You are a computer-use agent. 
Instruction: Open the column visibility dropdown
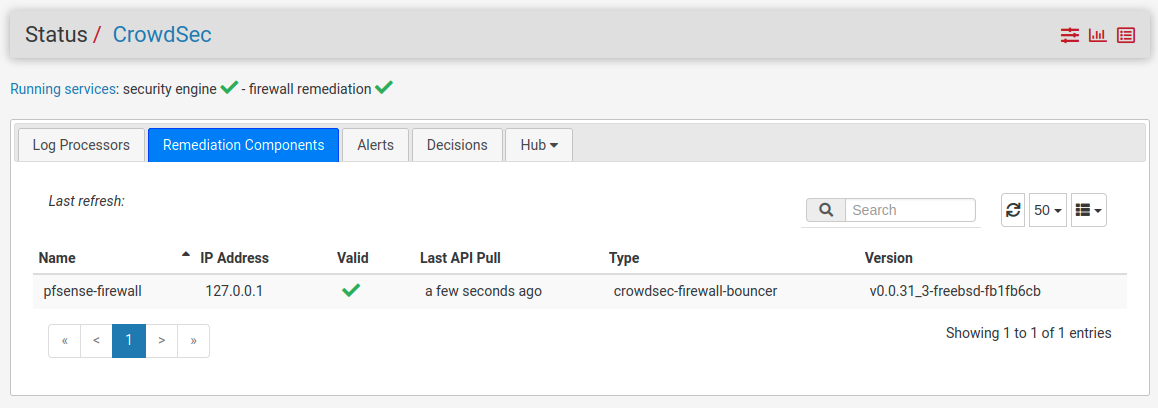tap(1088, 210)
